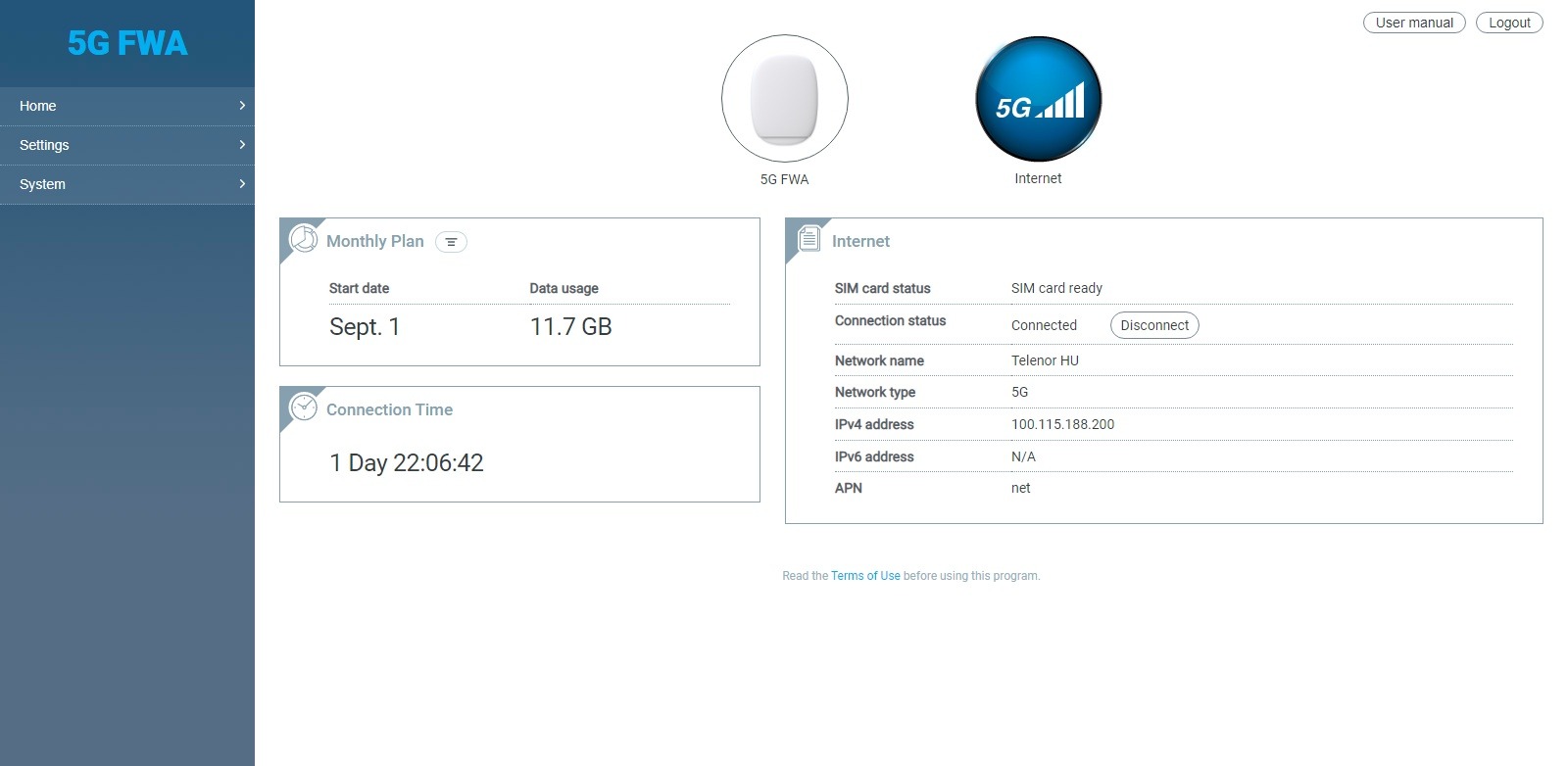This screenshot has width=1568, height=766.
Task: Click the Monthly Plan pie chart icon
Action: pyautogui.click(x=304, y=239)
